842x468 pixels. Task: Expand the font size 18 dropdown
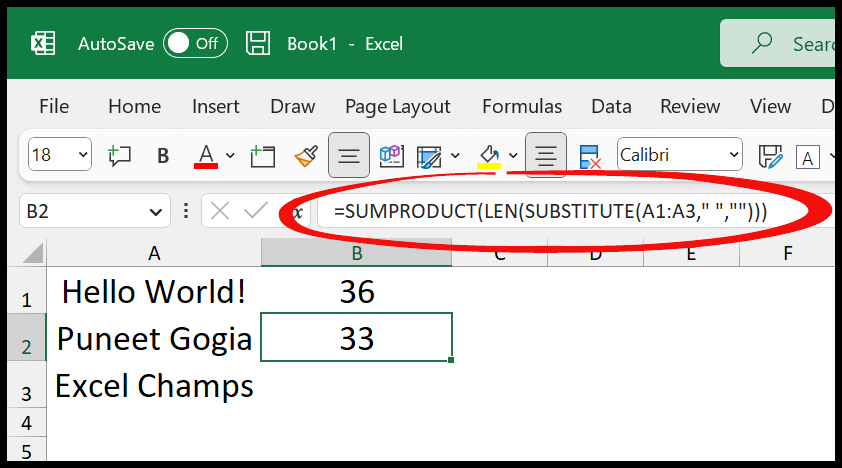[83, 155]
